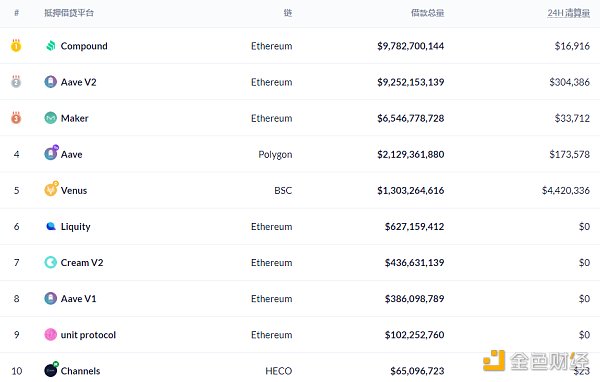
Task: Click the unit protocol pink icon
Action: tap(51, 335)
